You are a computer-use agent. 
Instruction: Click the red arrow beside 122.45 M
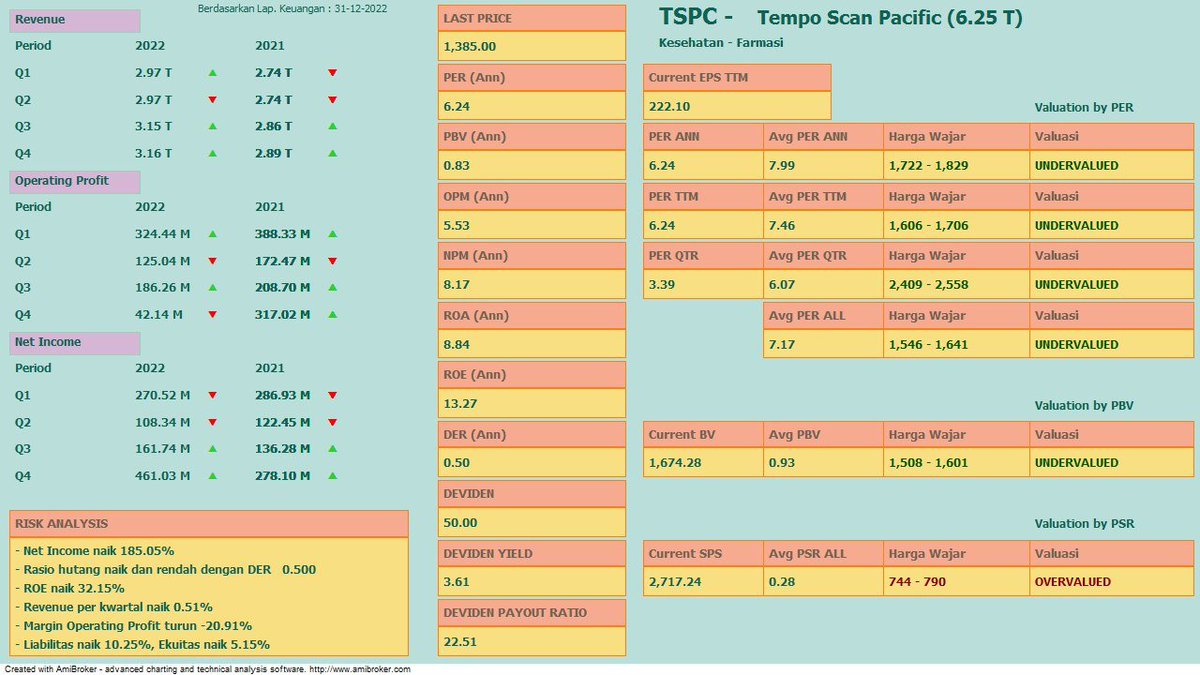click(x=332, y=422)
